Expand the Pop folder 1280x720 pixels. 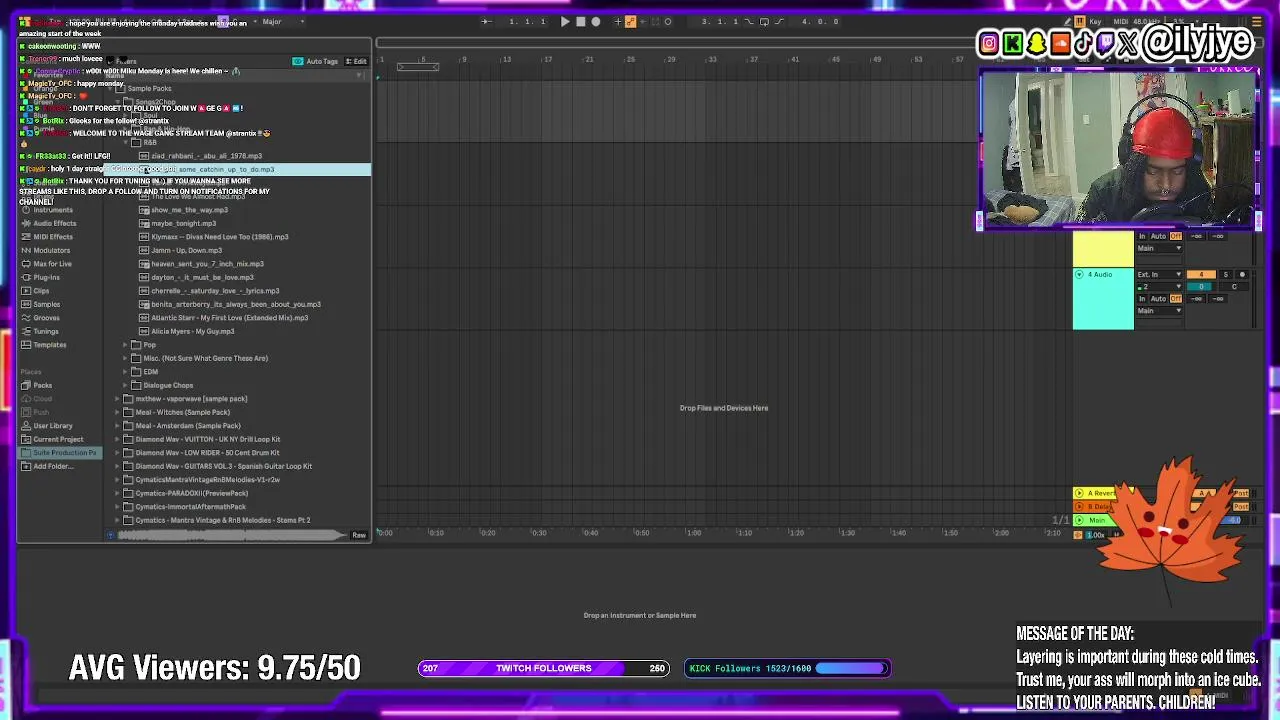click(125, 345)
